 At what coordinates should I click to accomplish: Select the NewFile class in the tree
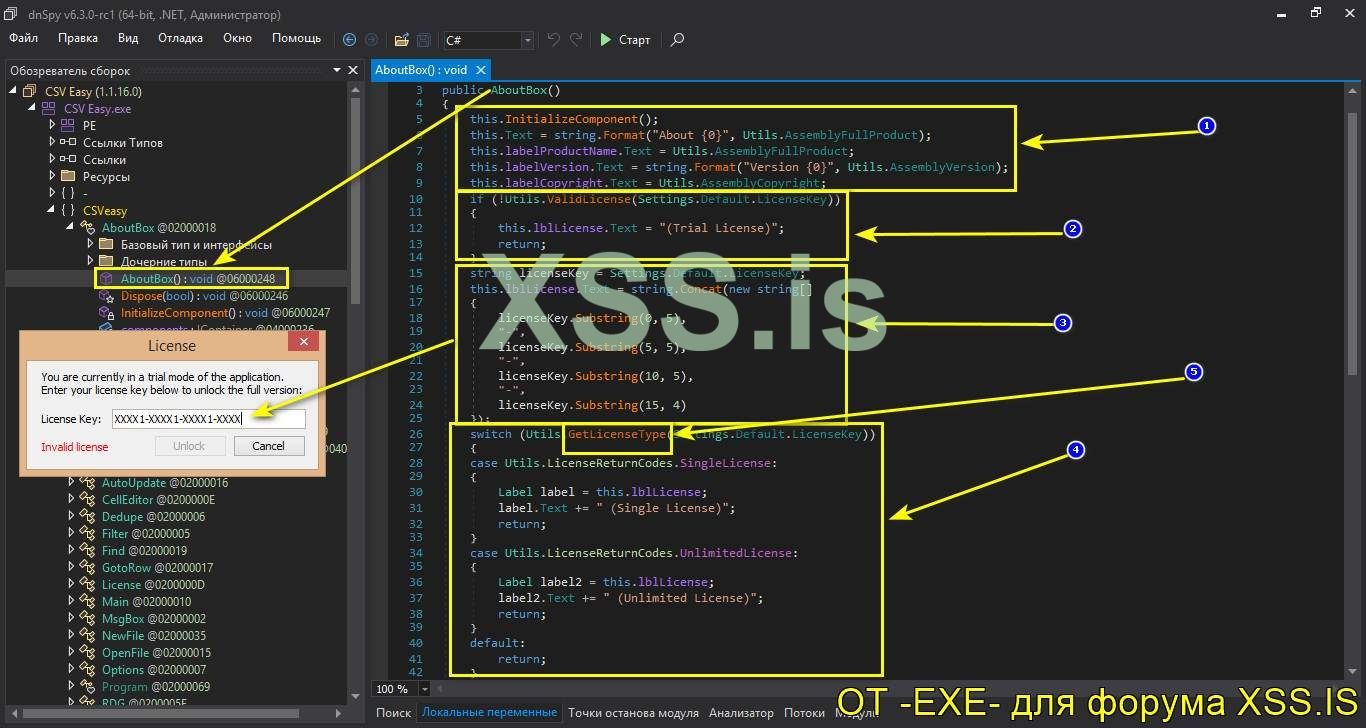(153, 635)
